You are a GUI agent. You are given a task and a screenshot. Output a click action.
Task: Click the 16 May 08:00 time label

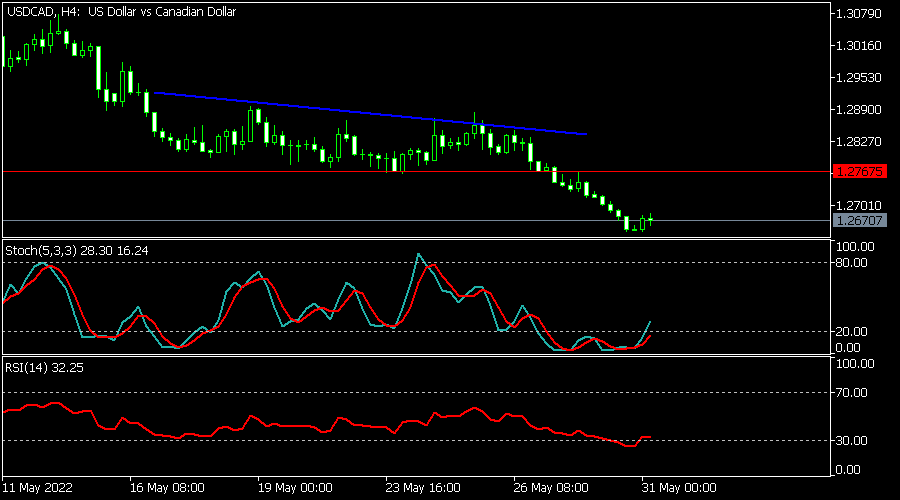point(167,488)
